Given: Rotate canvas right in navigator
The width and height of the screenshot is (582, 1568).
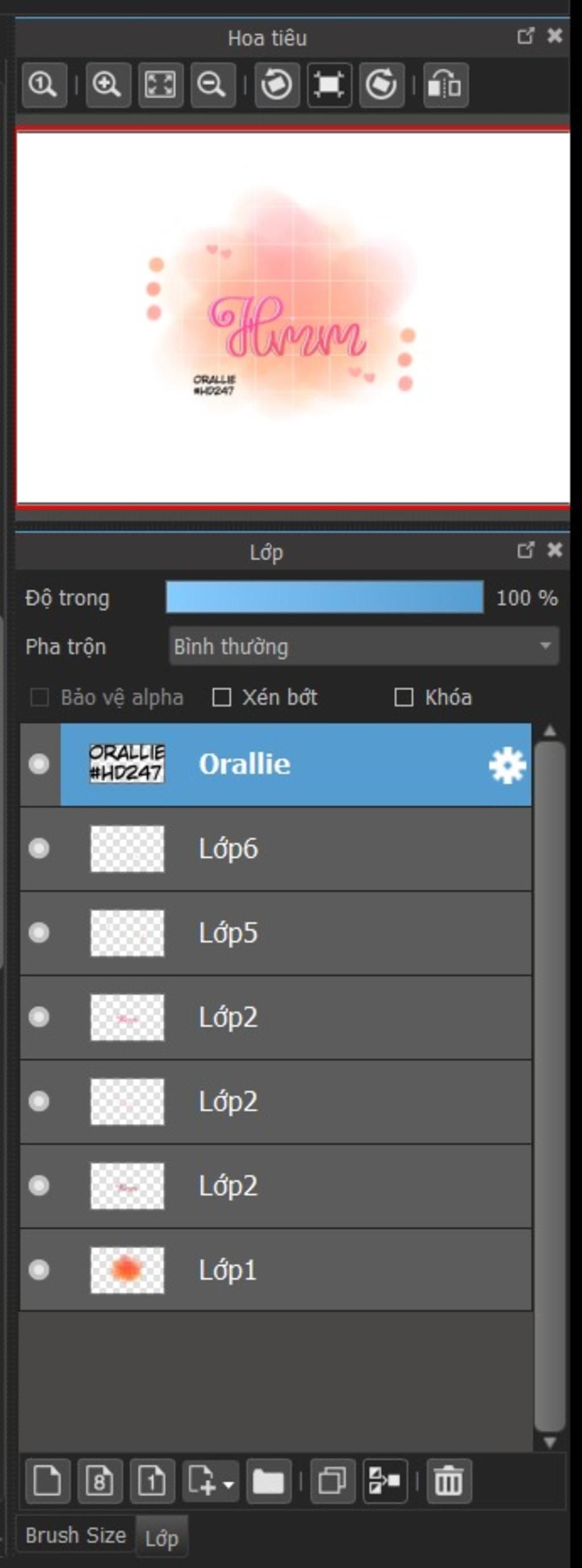Looking at the screenshot, I should coord(382,85).
